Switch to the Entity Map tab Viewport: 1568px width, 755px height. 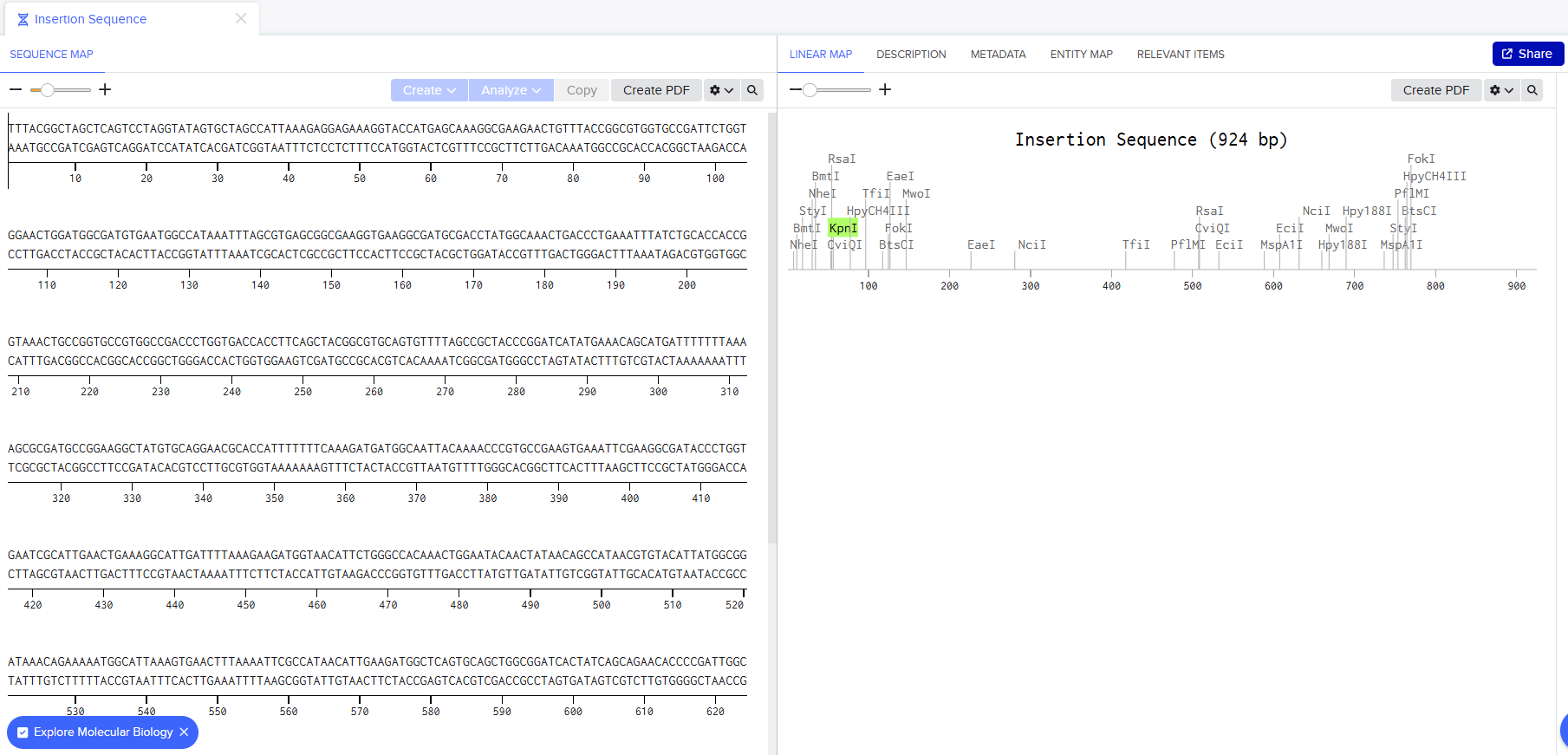(x=1081, y=55)
